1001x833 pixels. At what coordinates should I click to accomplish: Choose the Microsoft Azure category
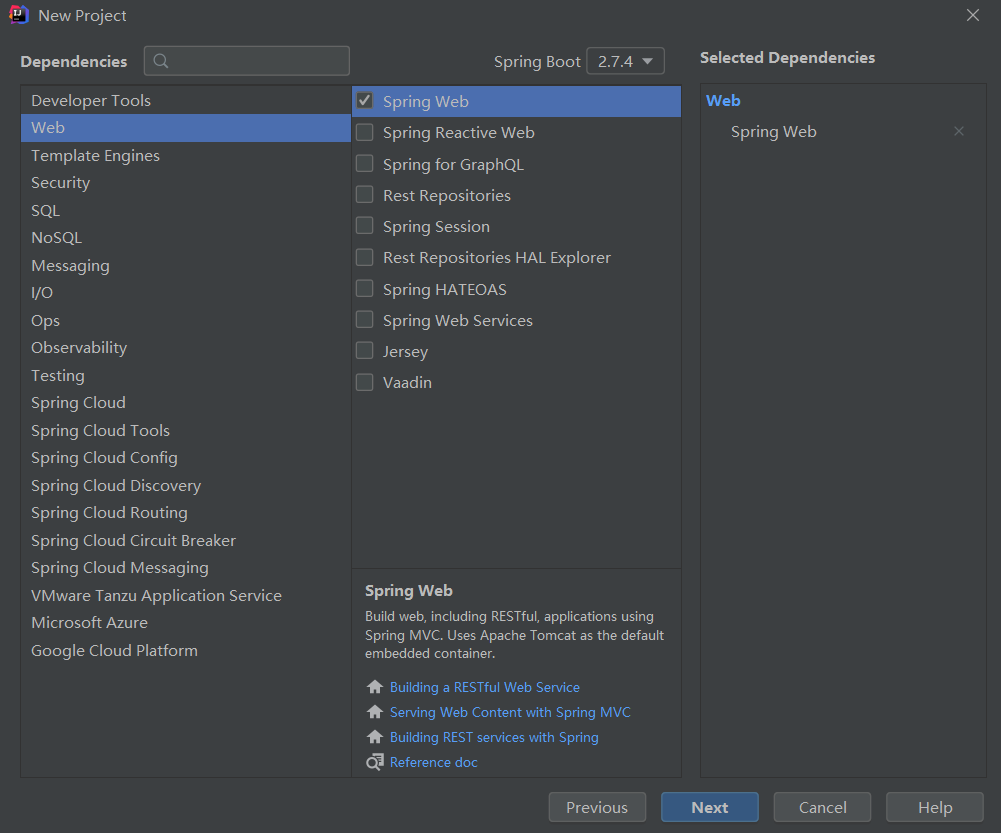186,622
